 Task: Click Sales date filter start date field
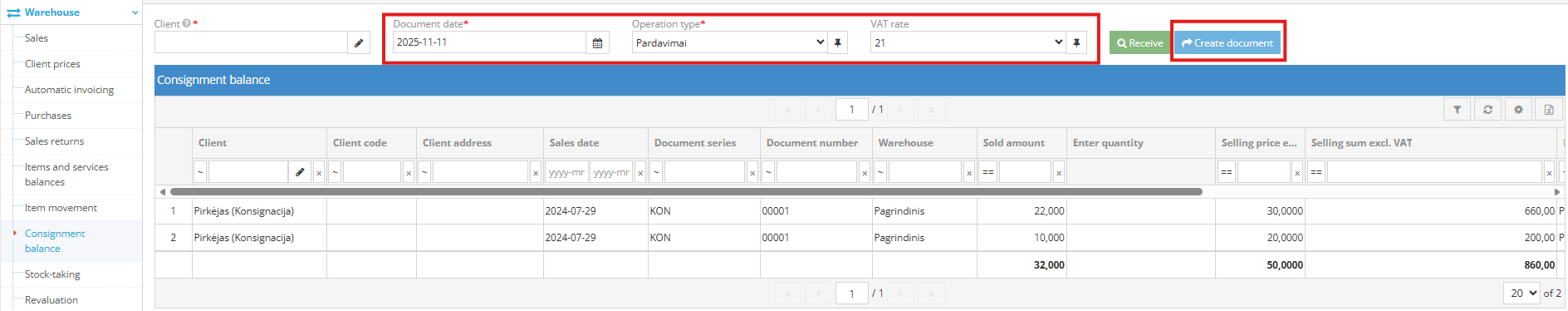[x=566, y=172]
